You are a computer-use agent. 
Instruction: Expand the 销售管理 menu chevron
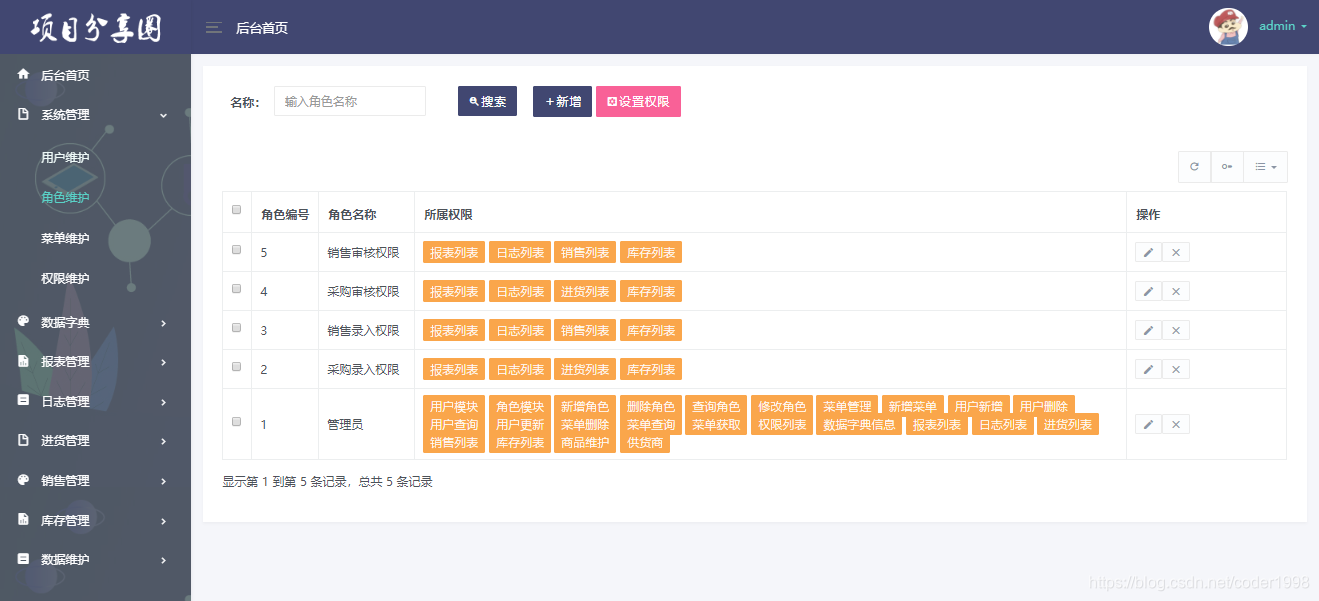tap(163, 481)
